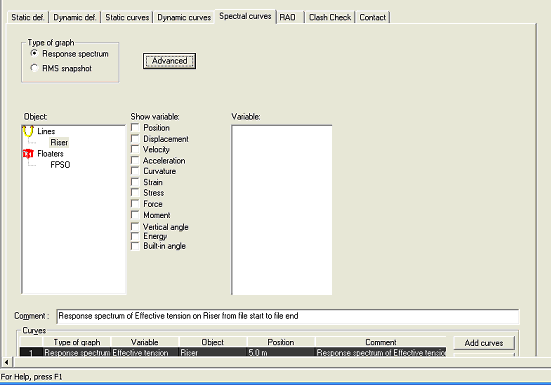Screen dimensions: 551x387
Task: Switch to the Dynamic curves tab
Action: coord(184,17)
